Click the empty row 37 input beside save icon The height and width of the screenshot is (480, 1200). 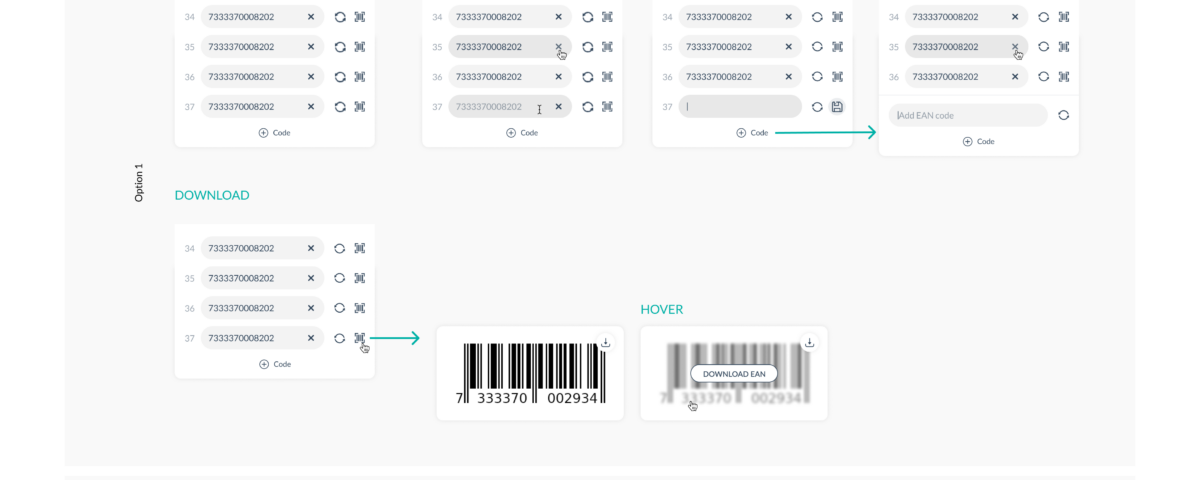(x=739, y=107)
